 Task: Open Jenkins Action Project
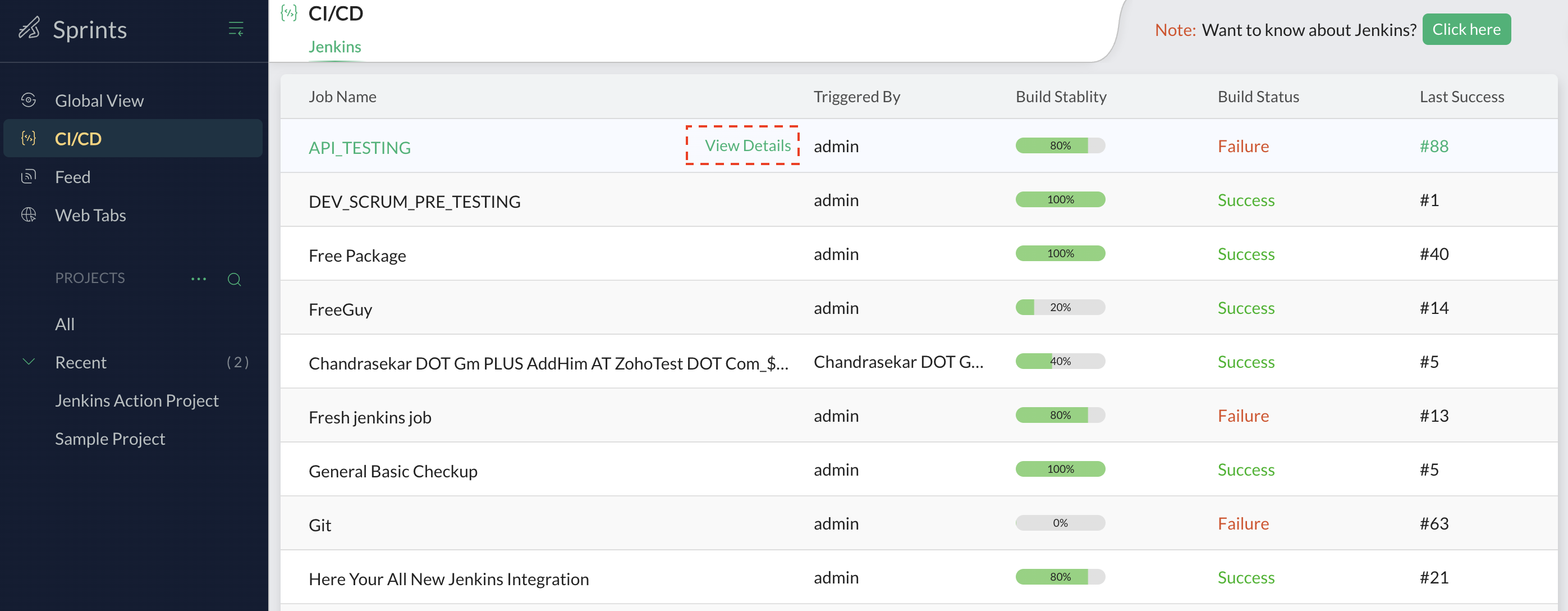[136, 400]
